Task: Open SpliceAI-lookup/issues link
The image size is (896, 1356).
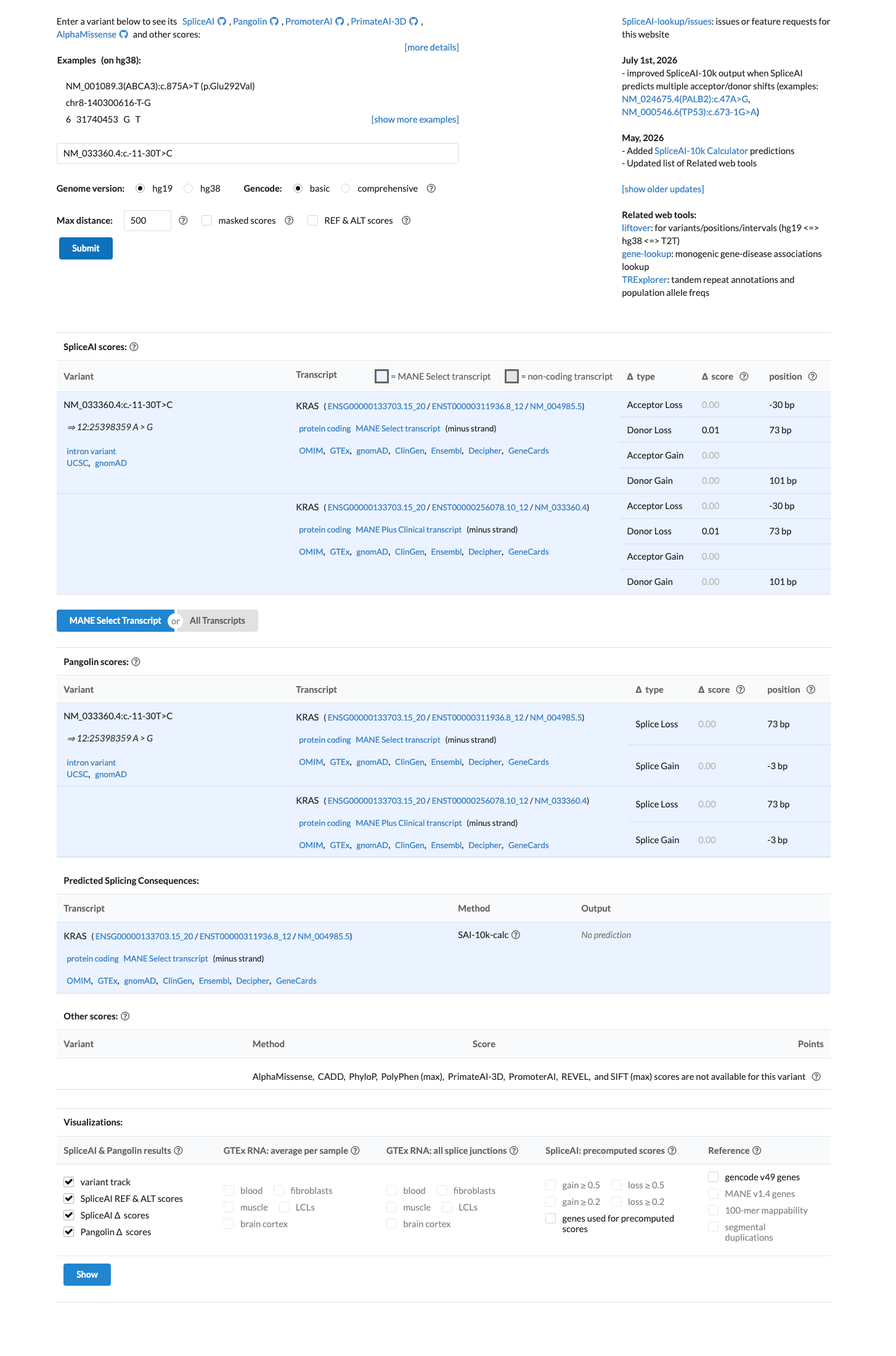Action: (667, 22)
